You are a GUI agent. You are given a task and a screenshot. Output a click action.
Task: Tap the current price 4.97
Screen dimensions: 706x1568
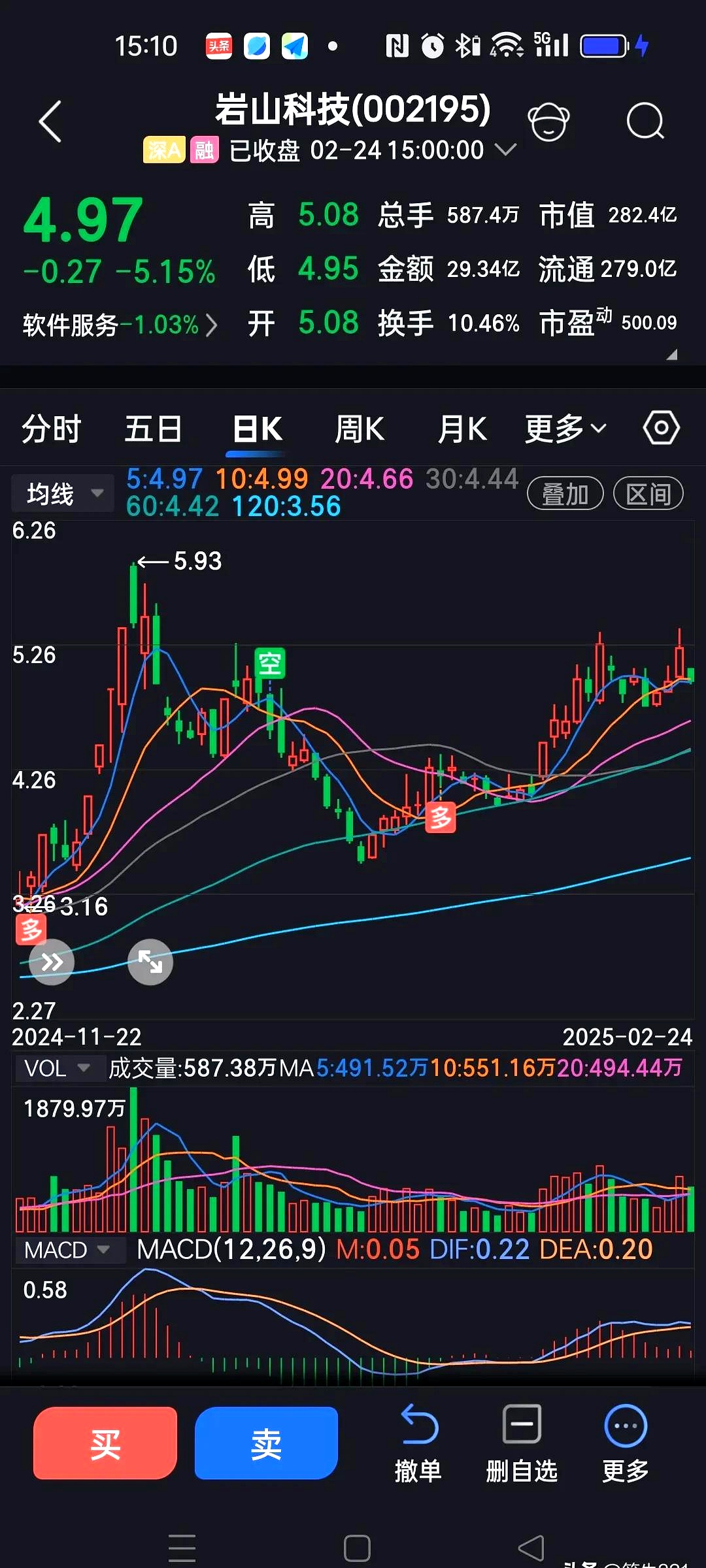pos(84,220)
